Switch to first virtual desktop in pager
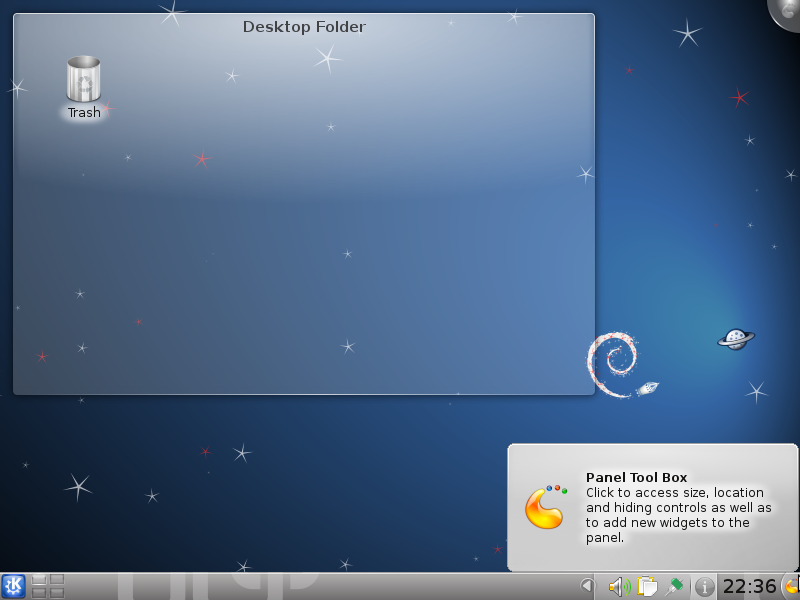800x600 pixels. pyautogui.click(x=39, y=580)
